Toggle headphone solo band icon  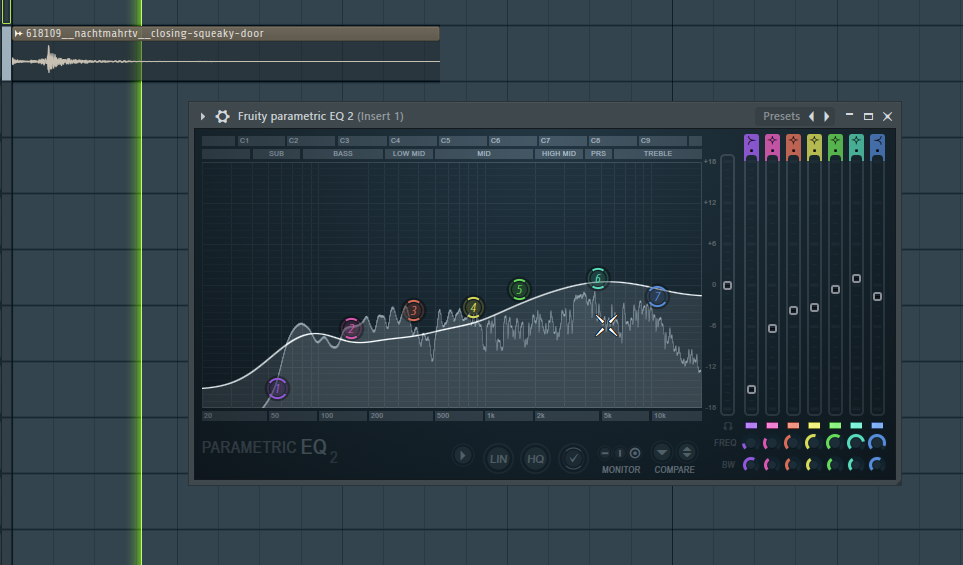coord(728,426)
